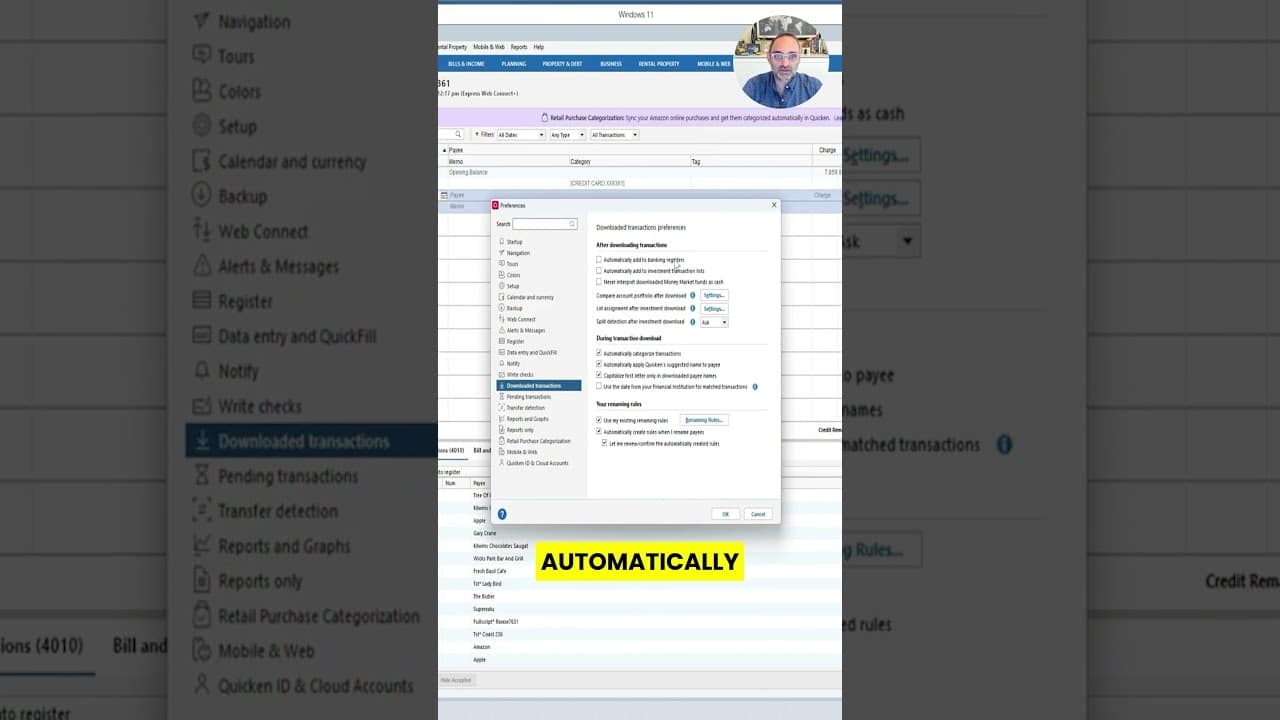Uncheck Capitalize first letter only in payee names
Image resolution: width=1280 pixels, height=720 pixels.
coord(599,376)
